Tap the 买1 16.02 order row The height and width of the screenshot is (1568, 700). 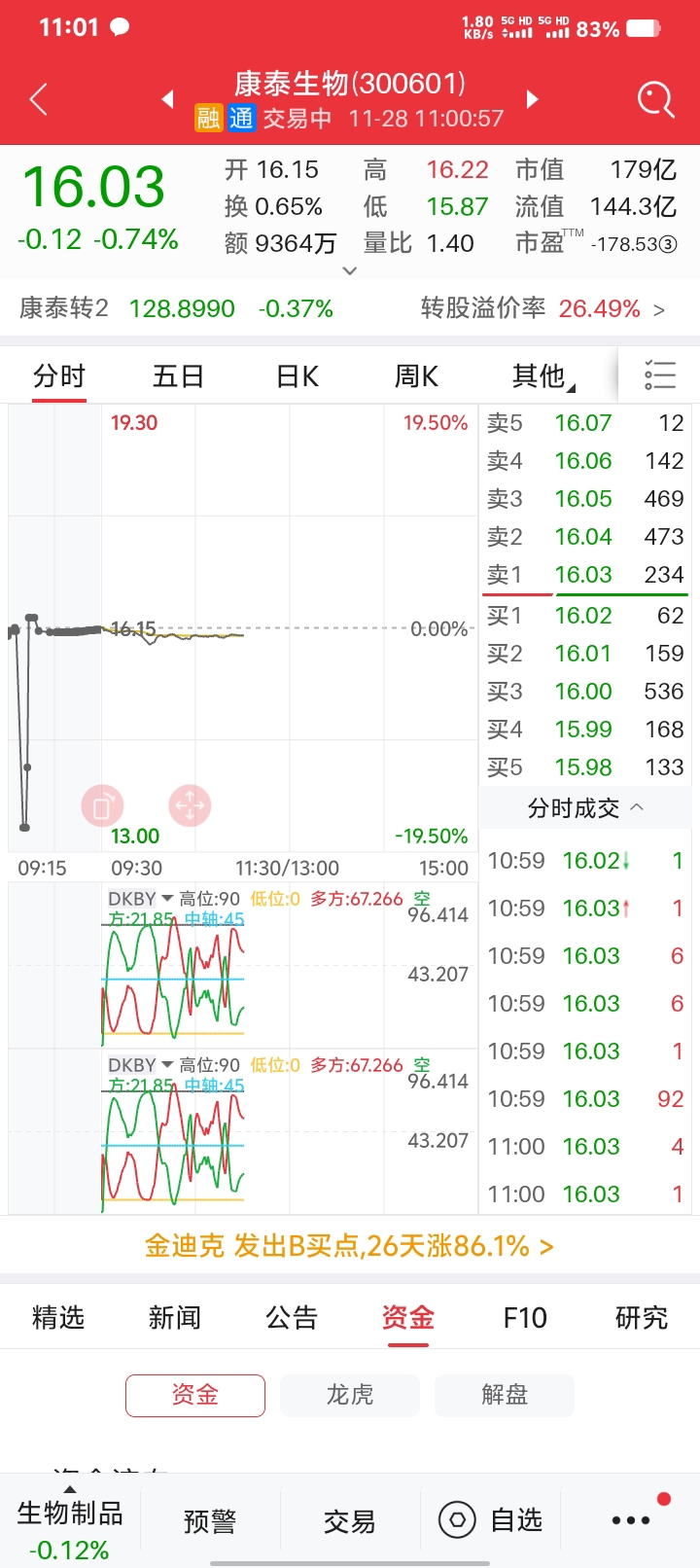(585, 616)
